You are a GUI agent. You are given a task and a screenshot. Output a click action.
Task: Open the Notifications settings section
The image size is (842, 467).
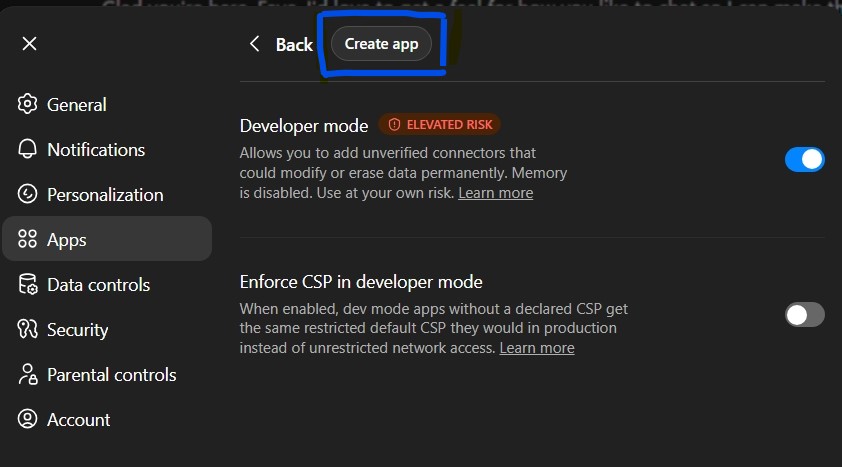tap(107, 149)
